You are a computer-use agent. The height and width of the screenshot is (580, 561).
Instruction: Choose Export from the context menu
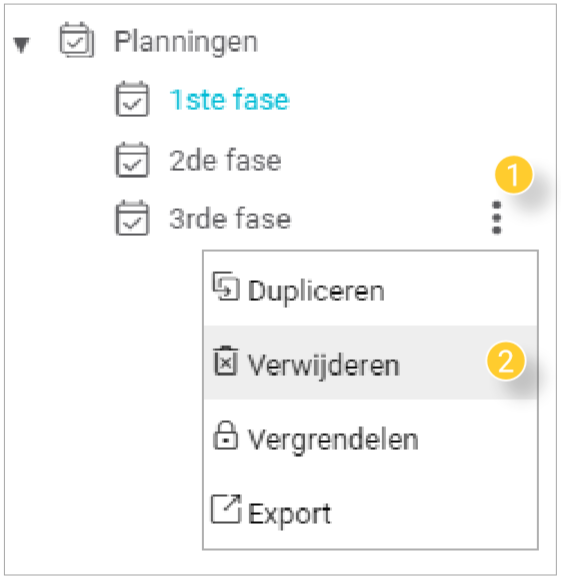click(x=370, y=511)
